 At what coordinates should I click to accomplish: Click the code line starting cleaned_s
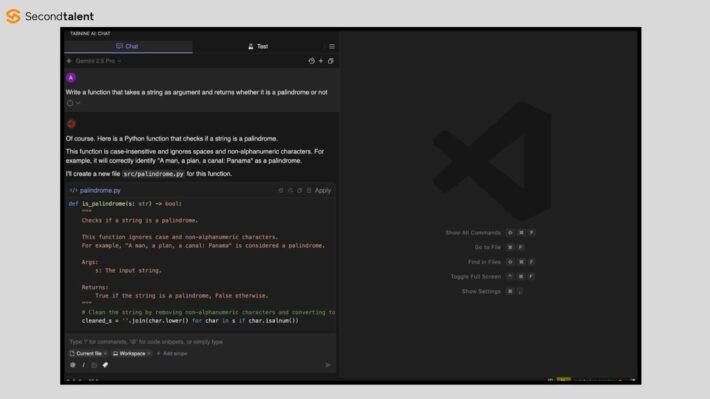[x=190, y=321]
